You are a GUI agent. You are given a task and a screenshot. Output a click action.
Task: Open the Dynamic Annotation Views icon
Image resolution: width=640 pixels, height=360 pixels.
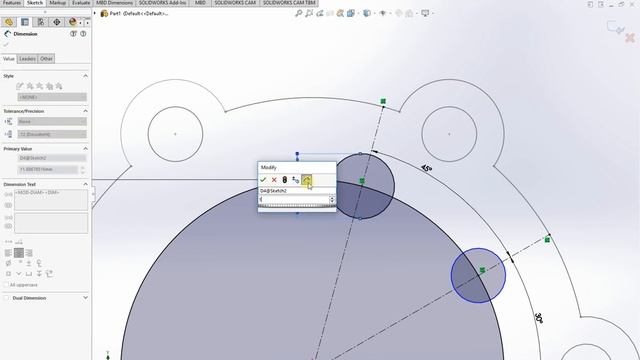pyautogui.click(x=340, y=13)
